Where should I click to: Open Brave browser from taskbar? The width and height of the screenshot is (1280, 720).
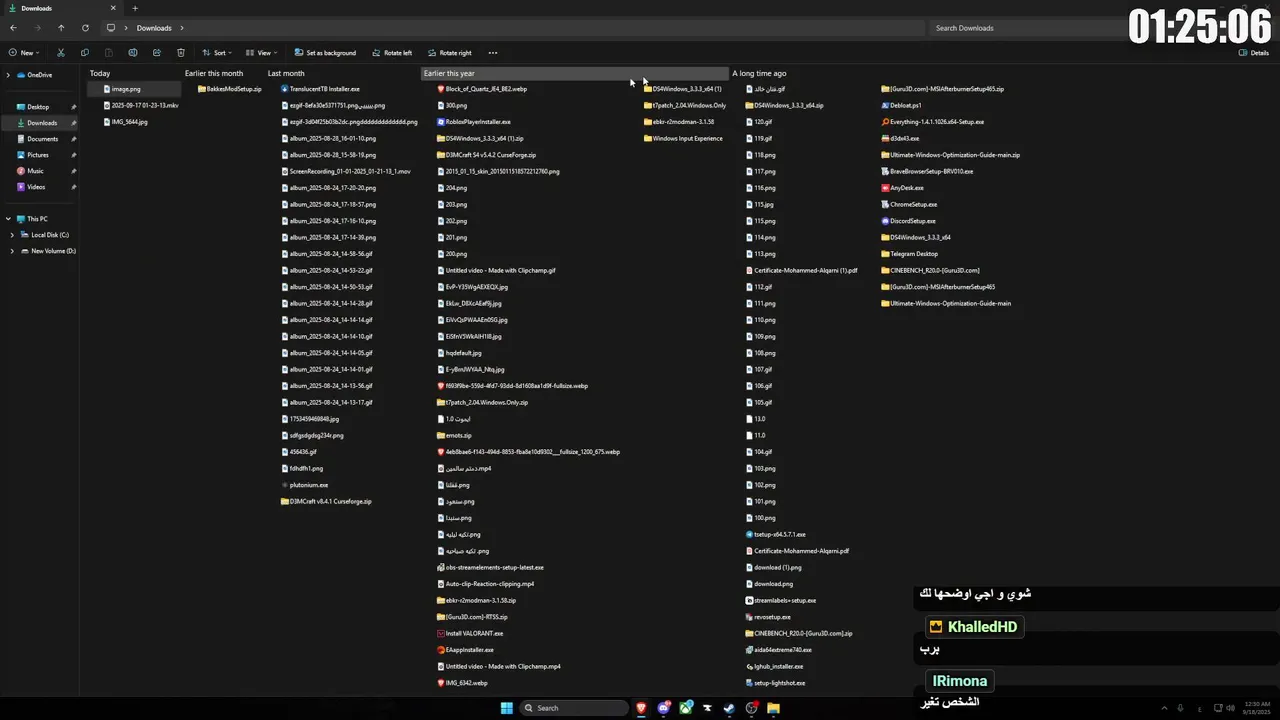click(641, 708)
